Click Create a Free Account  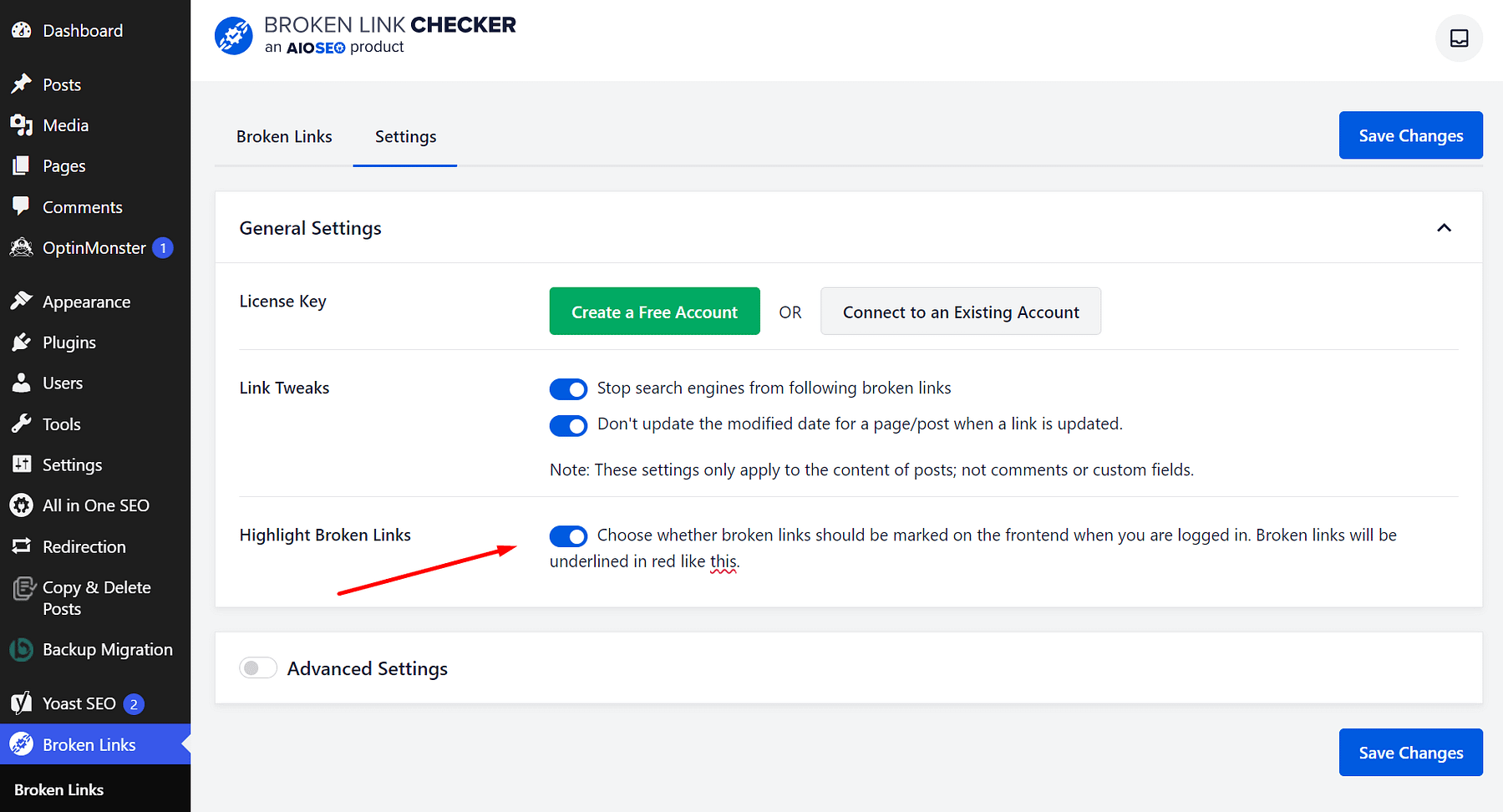pos(654,311)
